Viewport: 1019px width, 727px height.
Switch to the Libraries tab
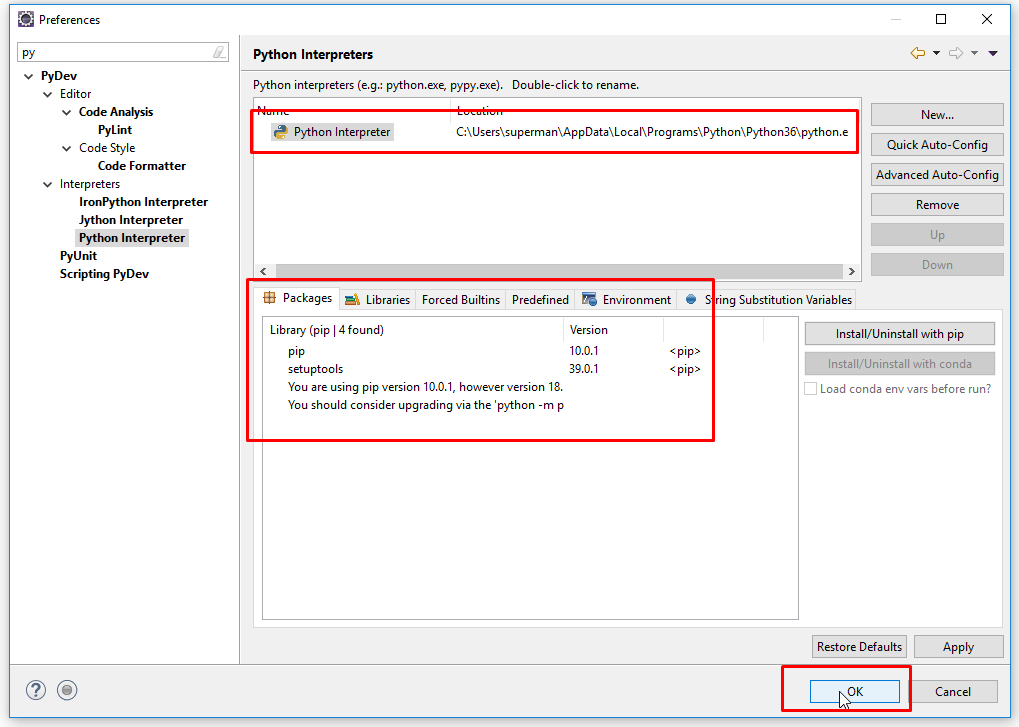(x=378, y=299)
